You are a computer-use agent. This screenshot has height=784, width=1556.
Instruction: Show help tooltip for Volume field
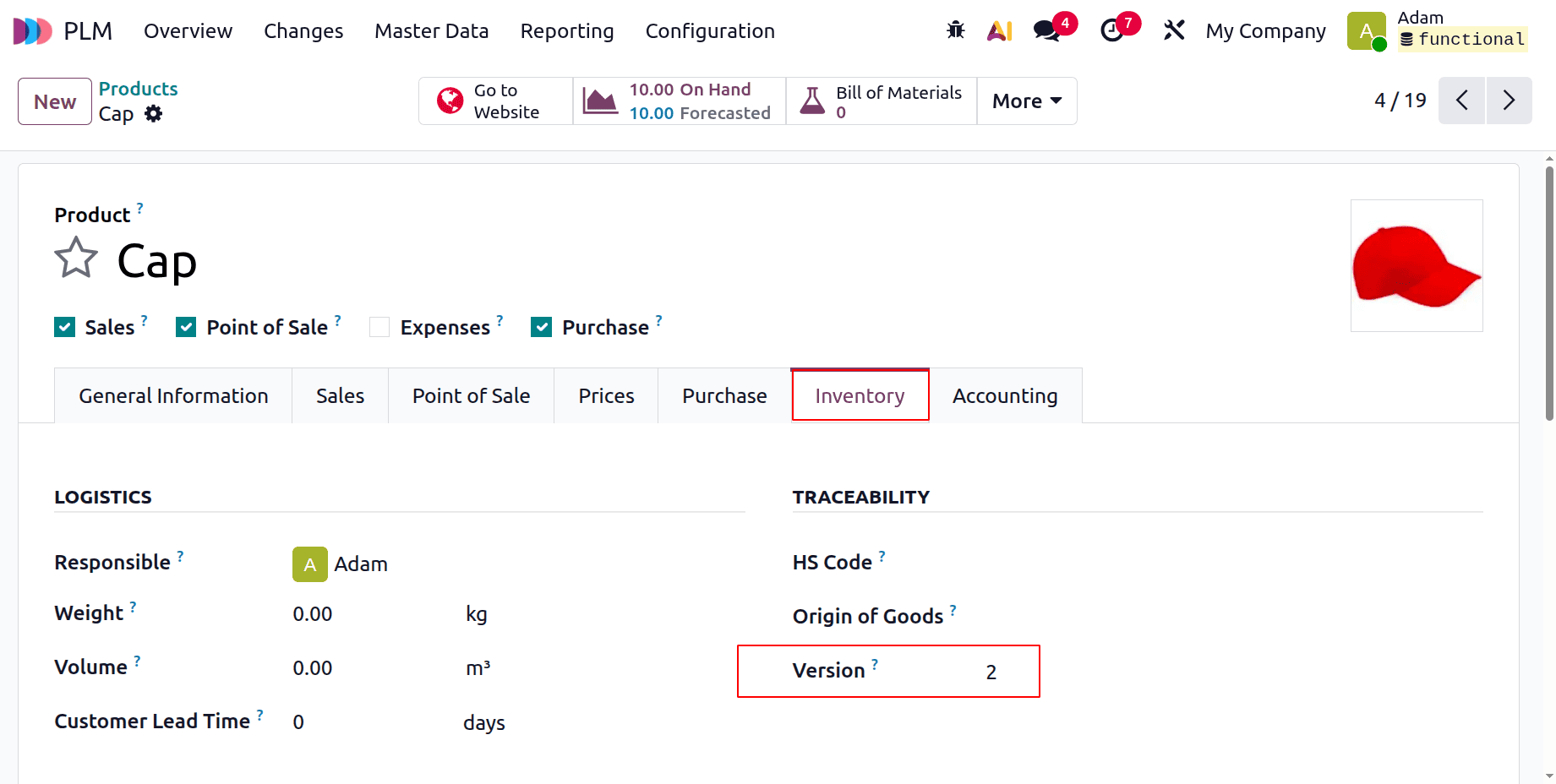(137, 661)
